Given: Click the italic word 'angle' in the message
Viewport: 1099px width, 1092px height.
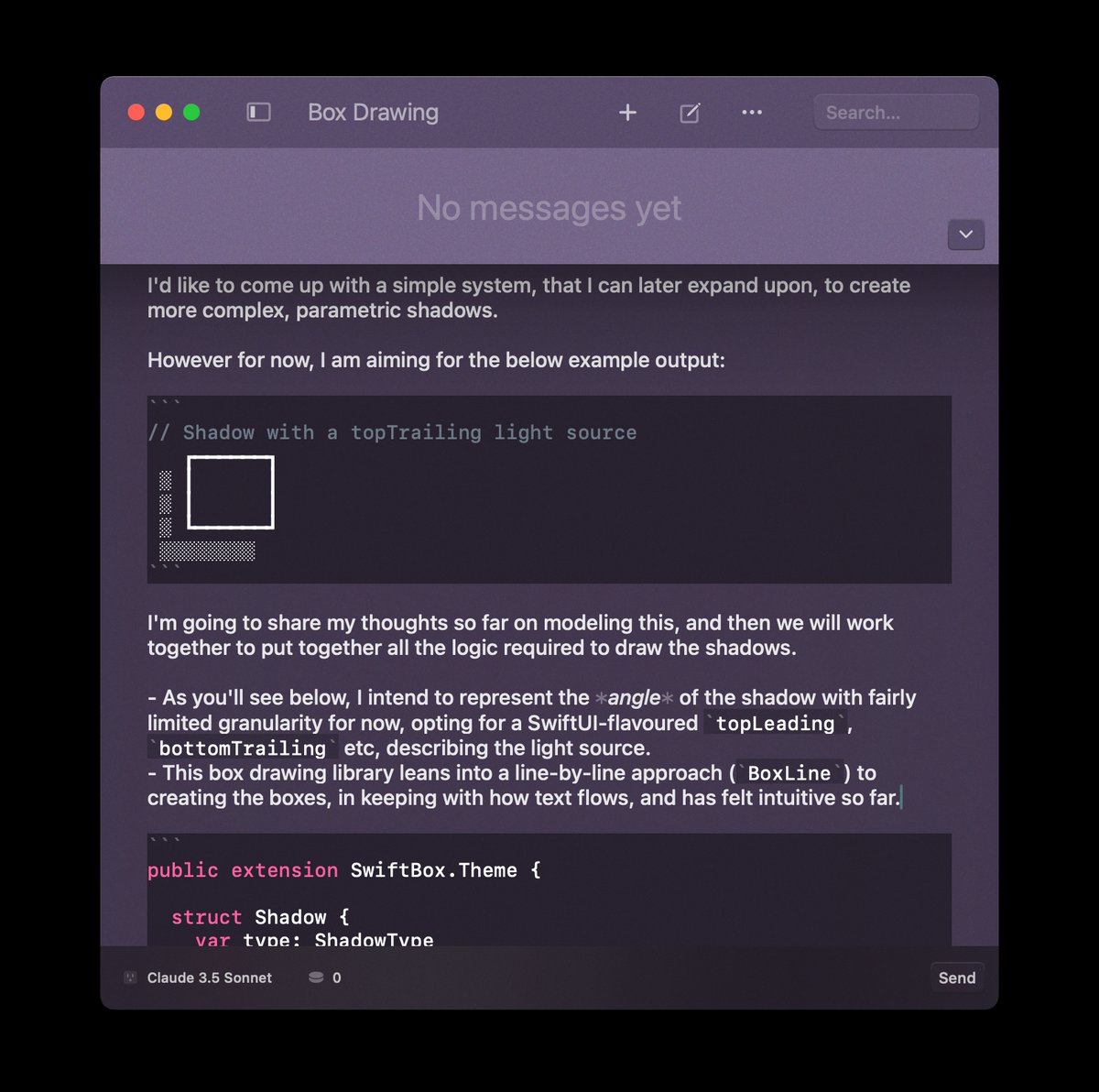Looking at the screenshot, I should (634, 698).
